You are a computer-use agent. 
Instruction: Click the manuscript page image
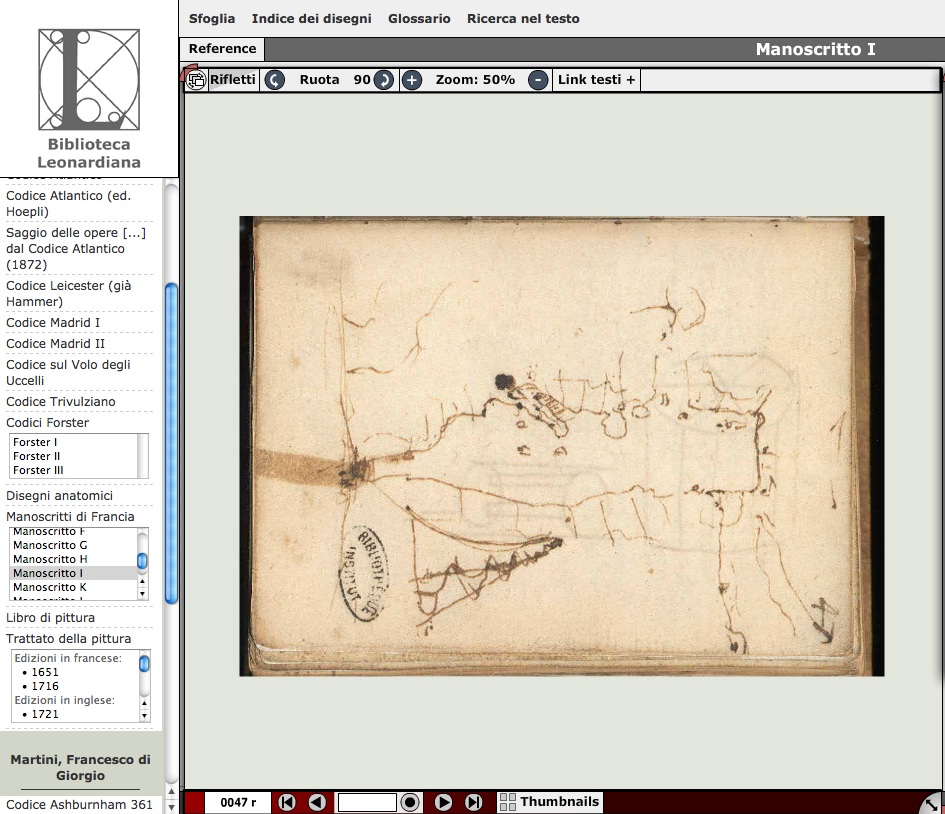tap(562, 446)
